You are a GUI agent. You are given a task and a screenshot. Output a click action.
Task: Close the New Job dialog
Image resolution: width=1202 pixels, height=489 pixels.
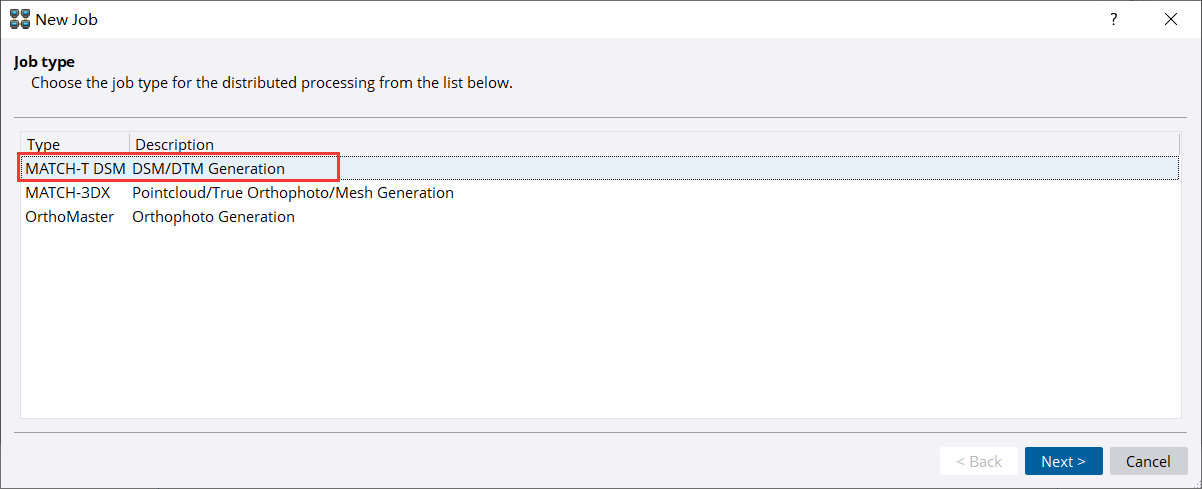1170,19
